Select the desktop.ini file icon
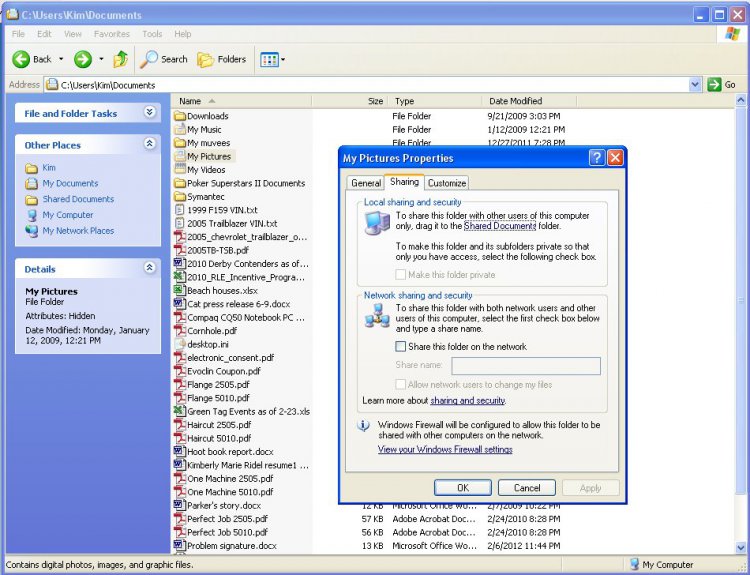Viewport: 750px width, 575px height. 180,344
